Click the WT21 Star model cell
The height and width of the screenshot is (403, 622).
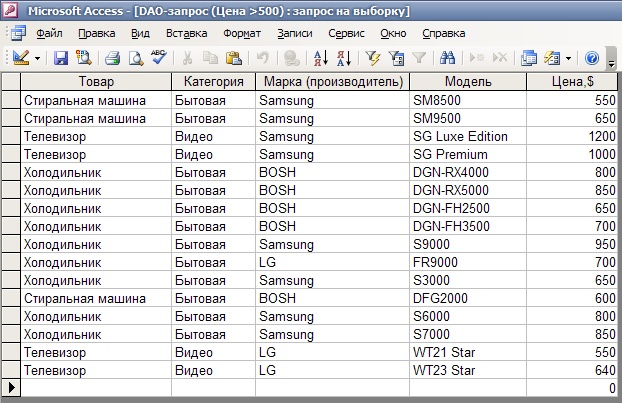[x=468, y=352]
